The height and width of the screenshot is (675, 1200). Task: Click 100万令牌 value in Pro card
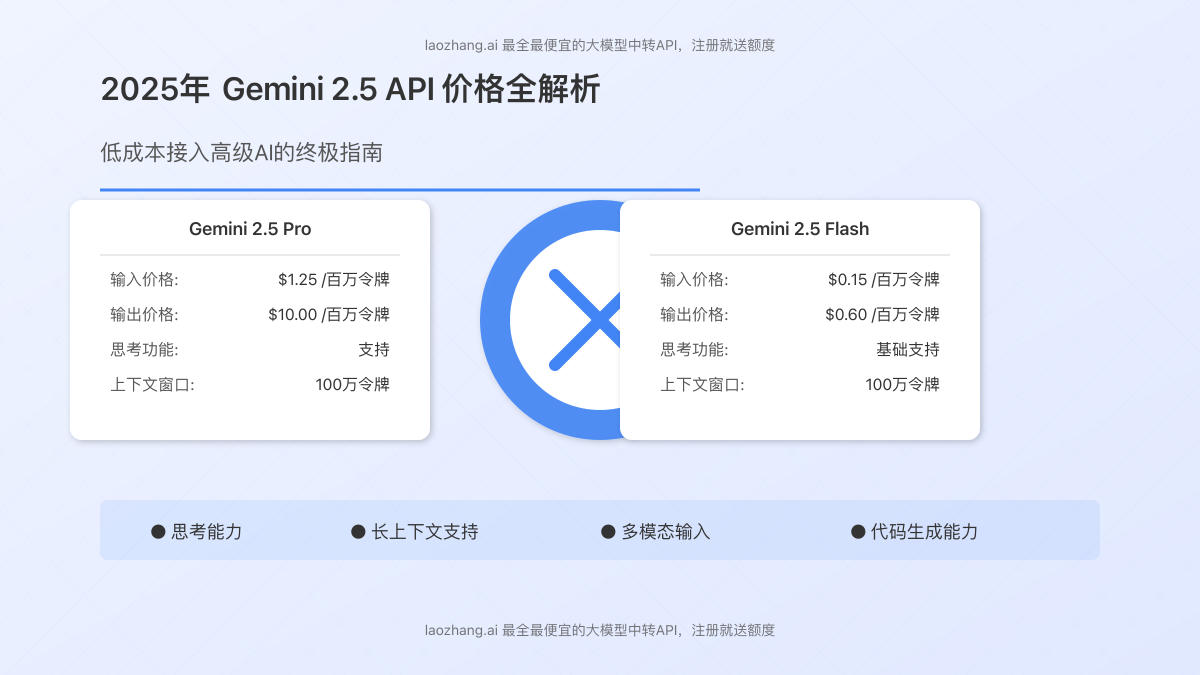pos(353,385)
